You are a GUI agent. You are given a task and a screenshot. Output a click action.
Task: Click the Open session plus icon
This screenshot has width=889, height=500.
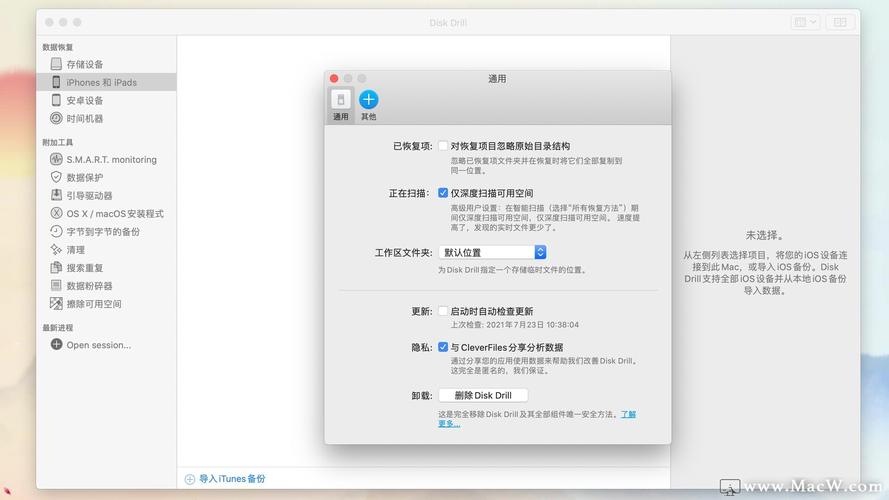tap(56, 344)
